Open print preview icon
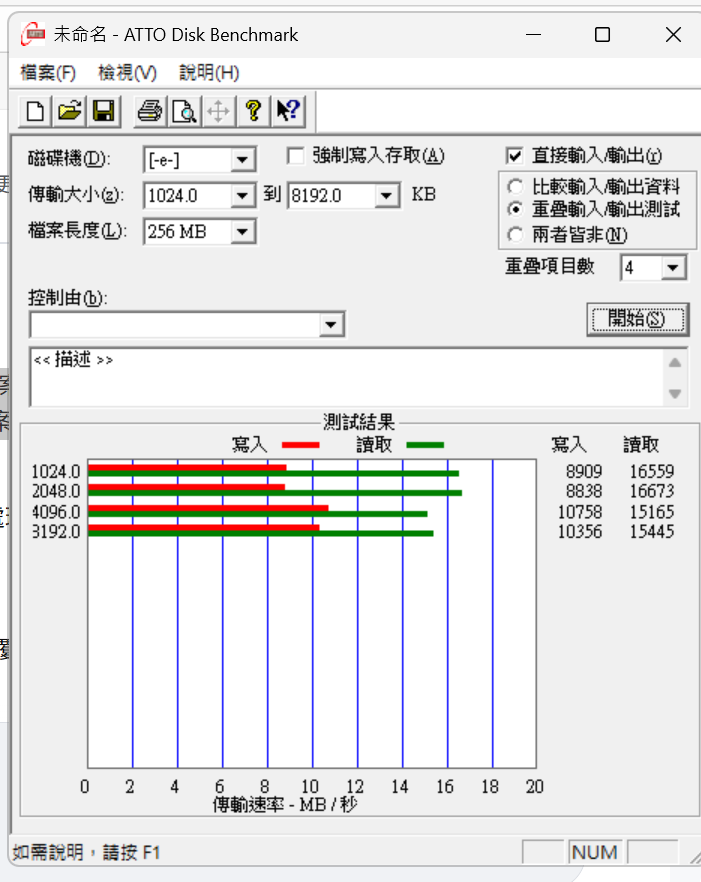Image resolution: width=701 pixels, height=882 pixels. 185,111
